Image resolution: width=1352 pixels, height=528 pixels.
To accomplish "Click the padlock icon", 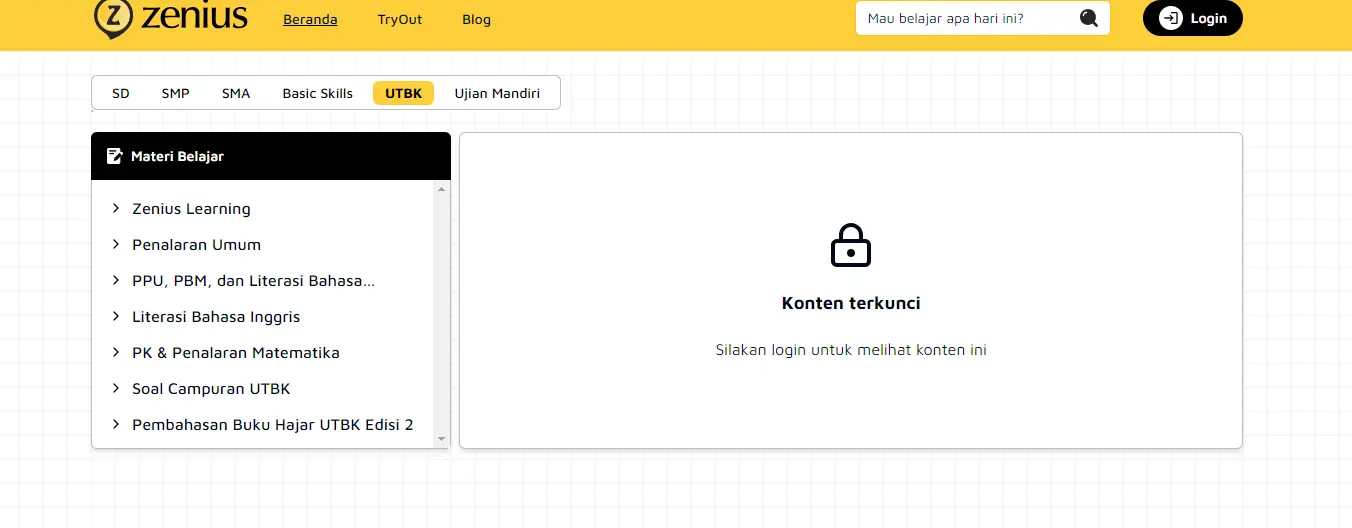I will tap(851, 245).
